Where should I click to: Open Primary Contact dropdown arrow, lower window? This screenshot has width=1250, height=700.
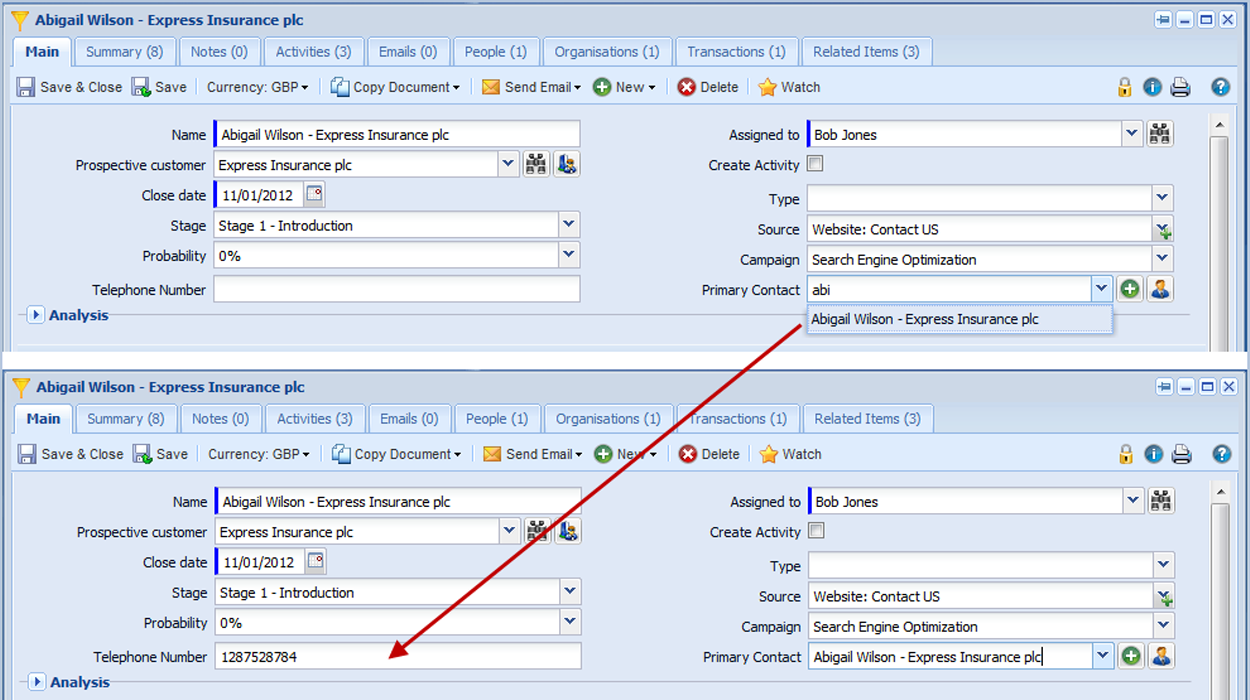(1103, 656)
